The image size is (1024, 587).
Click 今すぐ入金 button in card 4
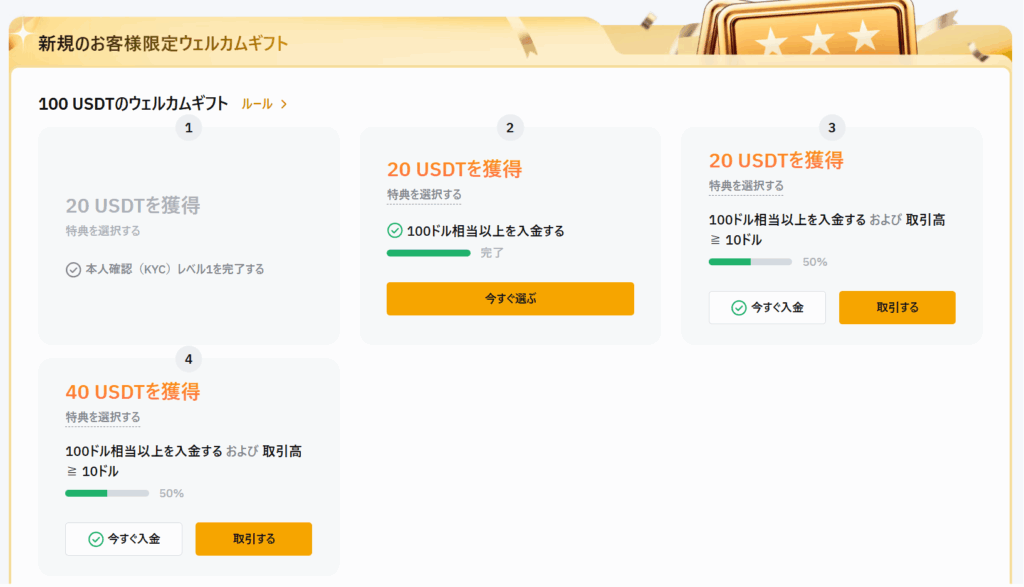pyautogui.click(x=123, y=539)
